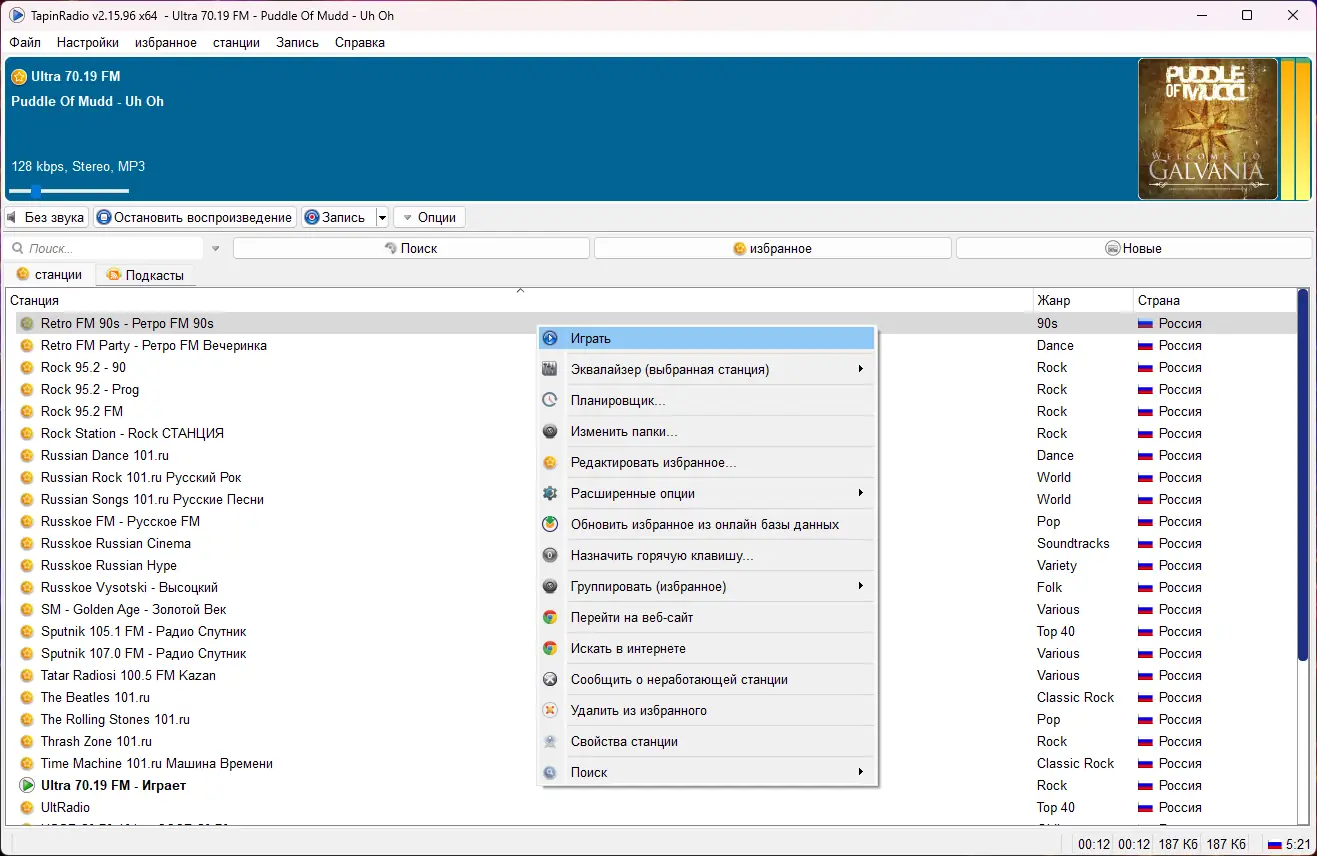
Task: Sort by the Жанр column header
Action: pos(1083,300)
